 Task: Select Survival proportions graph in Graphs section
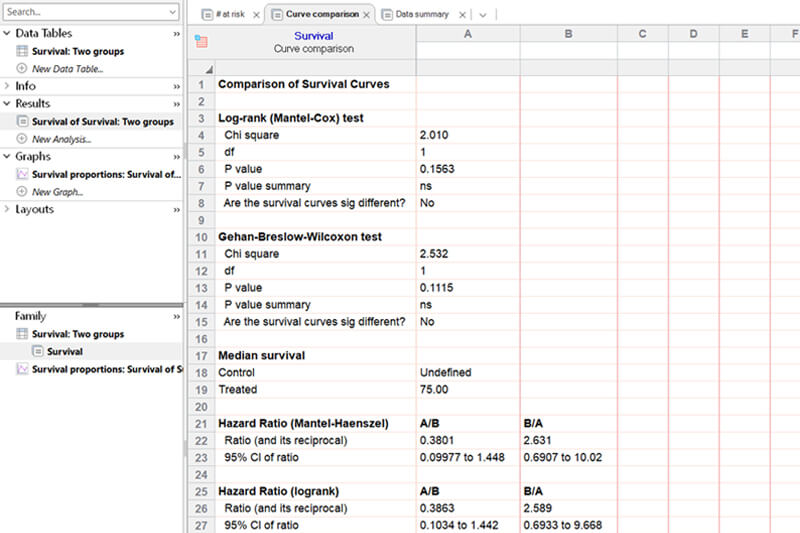(105, 174)
